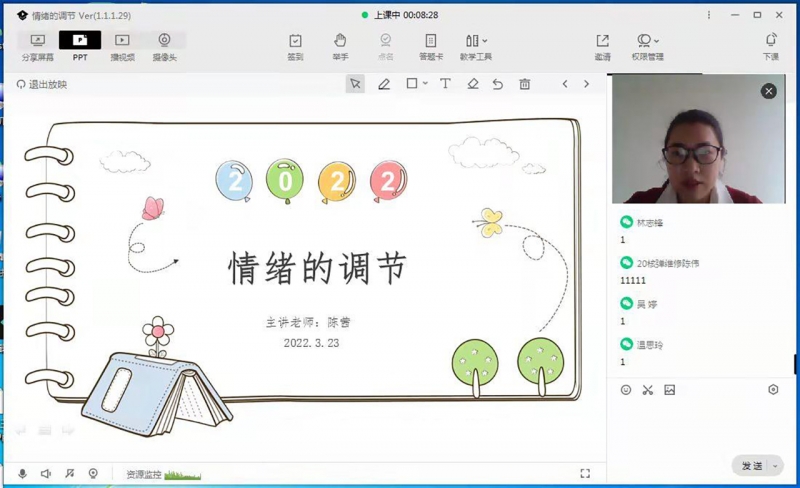Open the emoji picker in chat
Image resolution: width=800 pixels, height=488 pixels.
point(626,390)
